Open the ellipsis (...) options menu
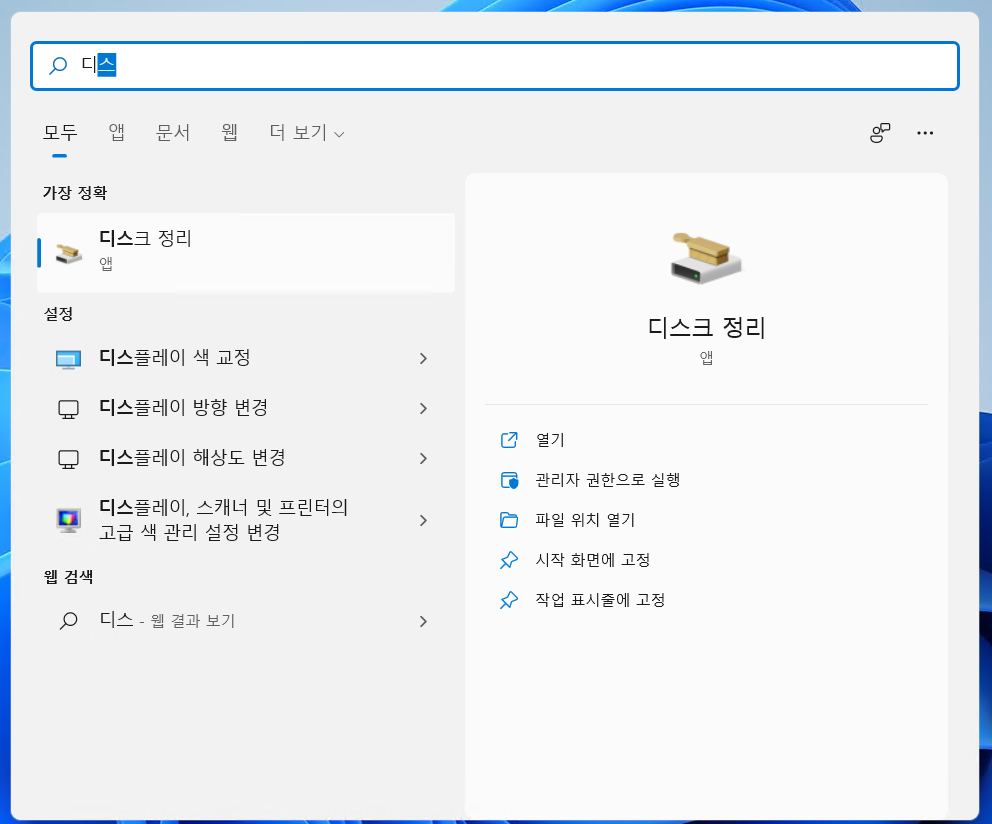 tap(925, 132)
